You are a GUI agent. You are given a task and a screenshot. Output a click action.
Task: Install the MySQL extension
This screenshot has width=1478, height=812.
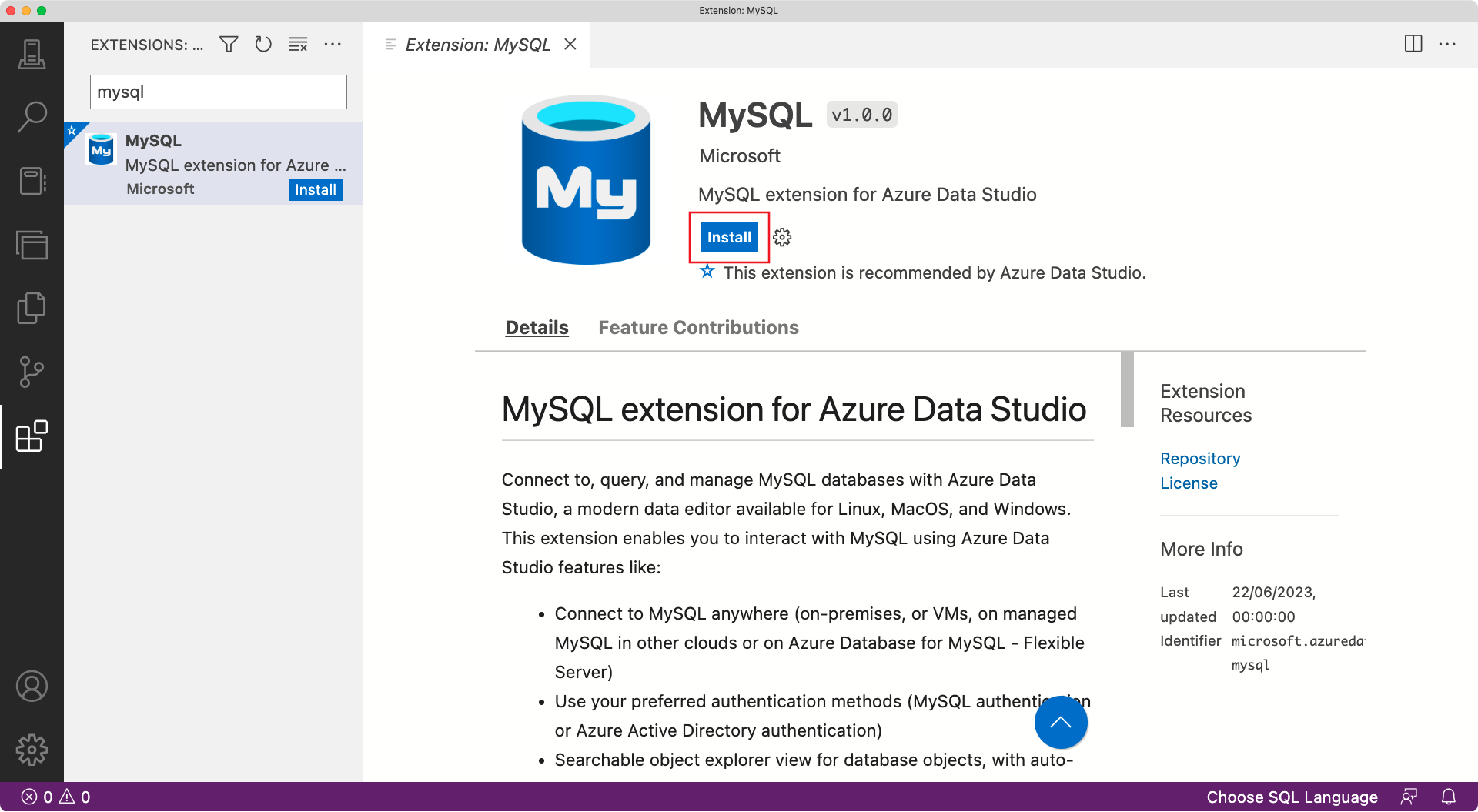pyautogui.click(x=727, y=237)
